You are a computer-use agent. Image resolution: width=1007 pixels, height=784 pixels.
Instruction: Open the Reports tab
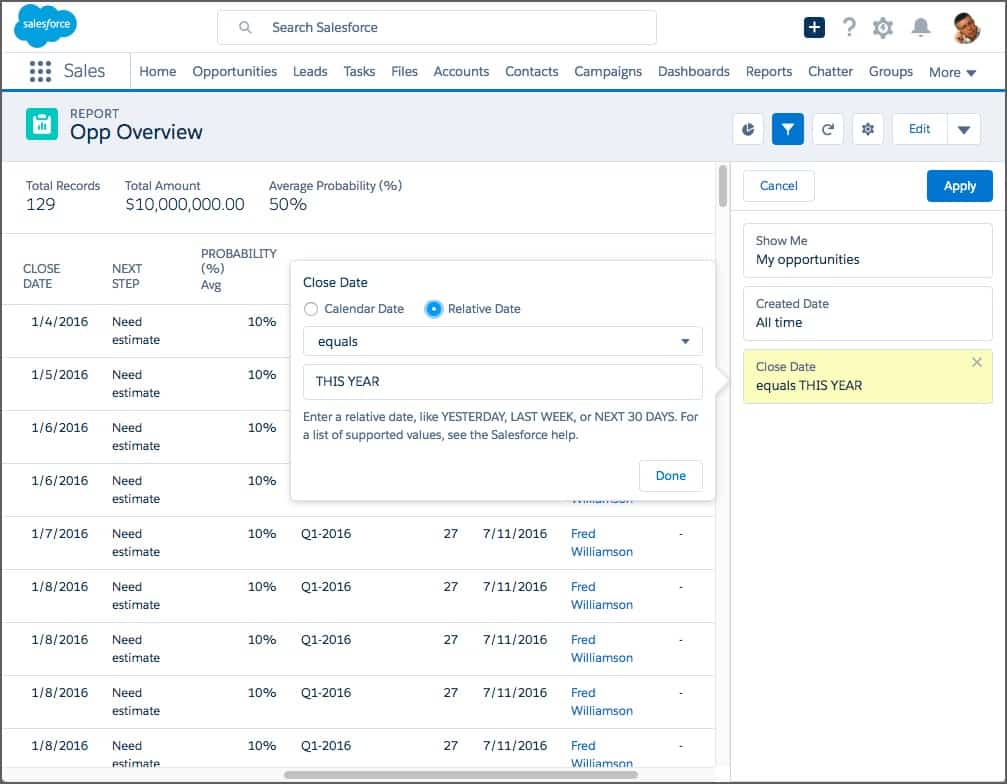[x=769, y=71]
